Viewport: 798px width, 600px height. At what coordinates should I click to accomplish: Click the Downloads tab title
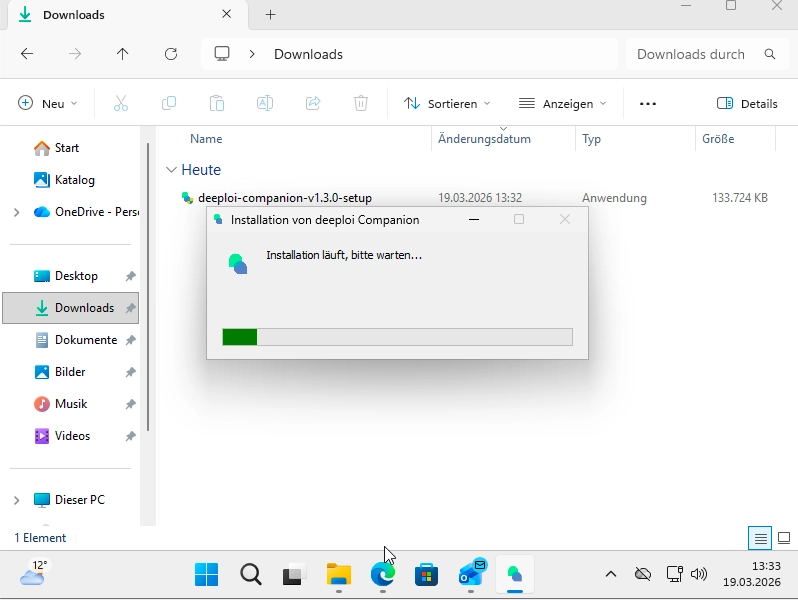74,15
